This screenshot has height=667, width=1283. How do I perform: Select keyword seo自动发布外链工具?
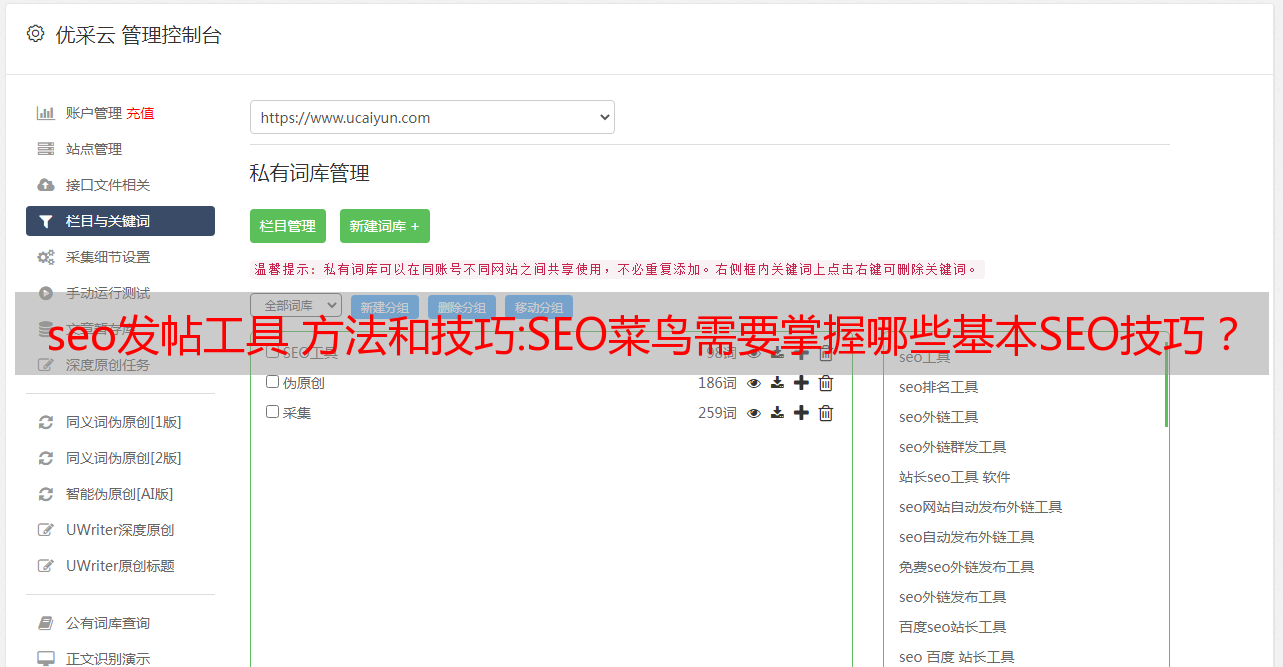(x=967, y=537)
